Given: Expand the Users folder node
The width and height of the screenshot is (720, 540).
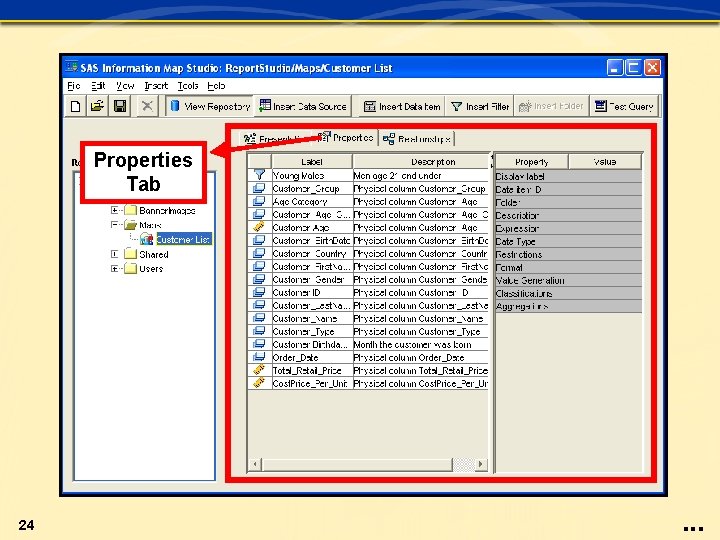Looking at the screenshot, I should click(114, 269).
